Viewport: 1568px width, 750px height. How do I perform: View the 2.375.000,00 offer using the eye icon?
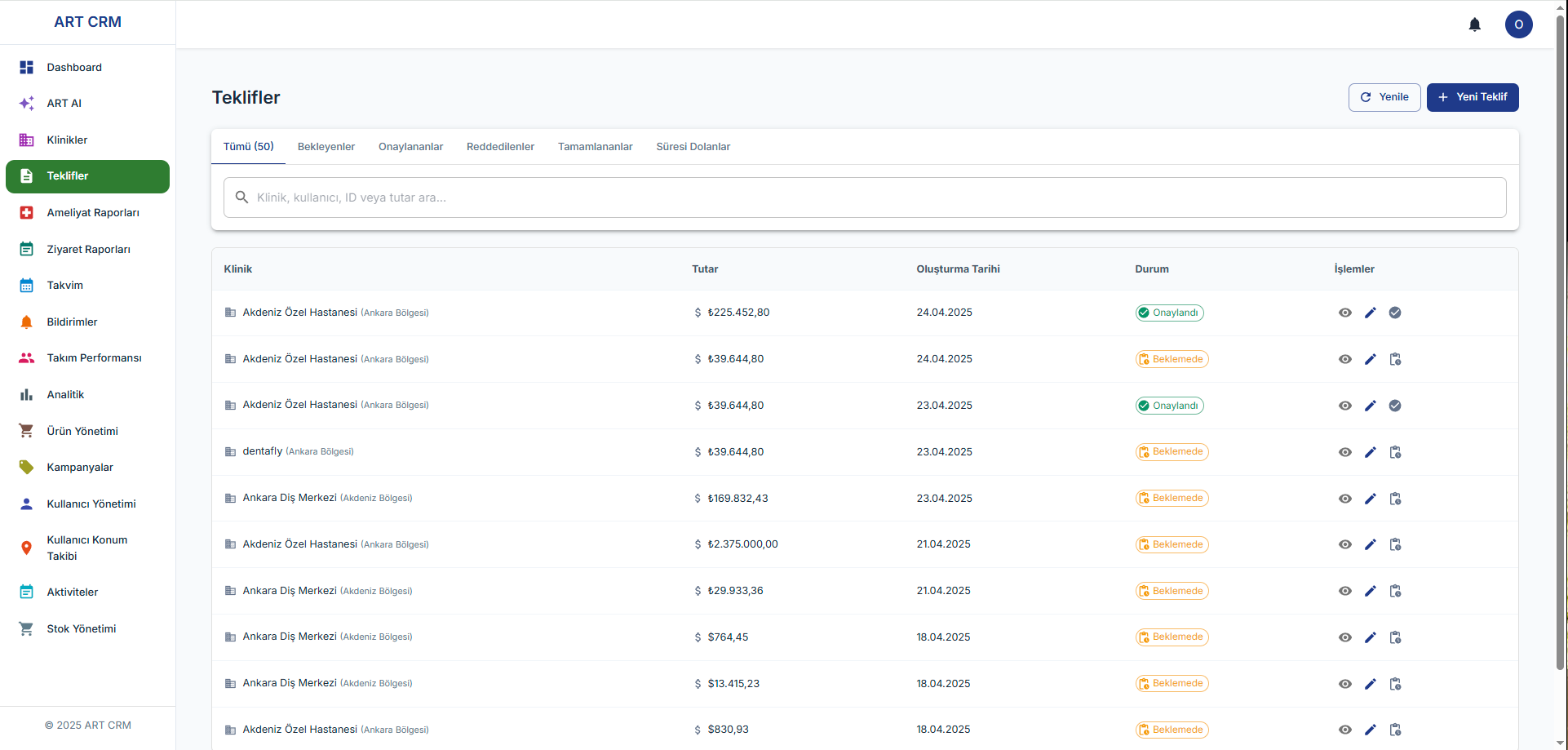point(1344,544)
